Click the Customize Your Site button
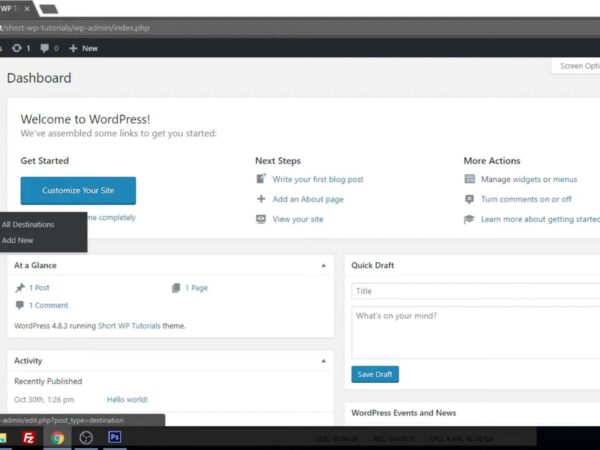 click(x=78, y=190)
